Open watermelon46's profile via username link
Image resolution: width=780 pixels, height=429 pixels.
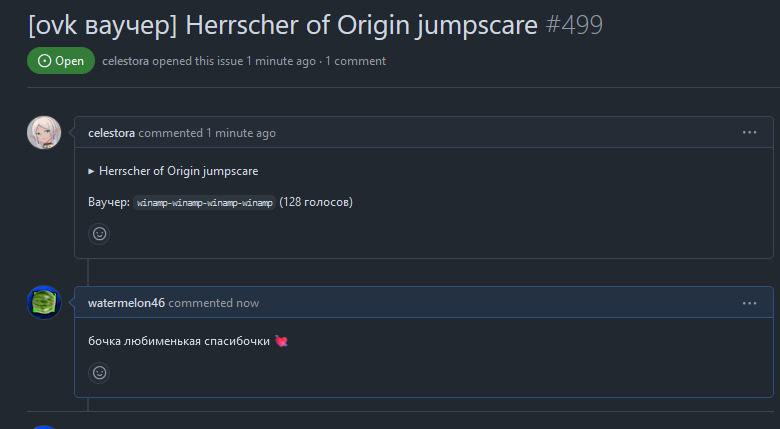[126, 303]
